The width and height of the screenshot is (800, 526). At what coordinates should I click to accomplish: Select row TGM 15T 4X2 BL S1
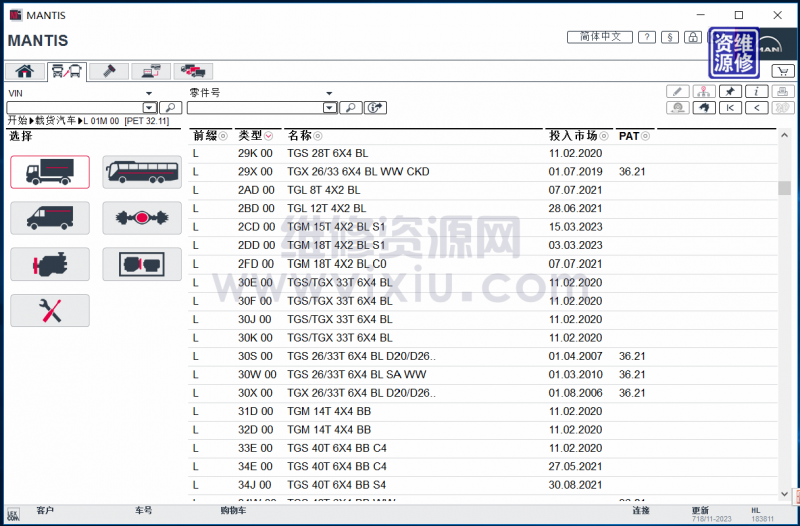pyautogui.click(x=483, y=227)
